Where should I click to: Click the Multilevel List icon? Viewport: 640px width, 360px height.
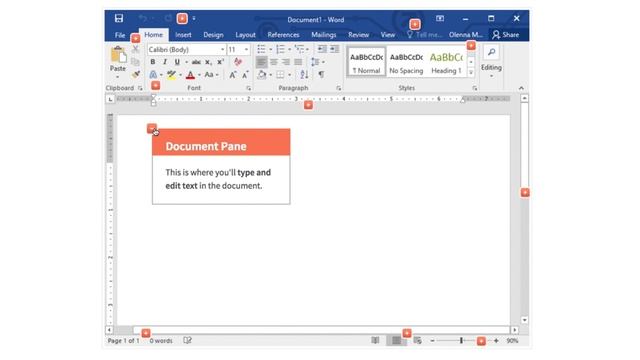point(300,49)
